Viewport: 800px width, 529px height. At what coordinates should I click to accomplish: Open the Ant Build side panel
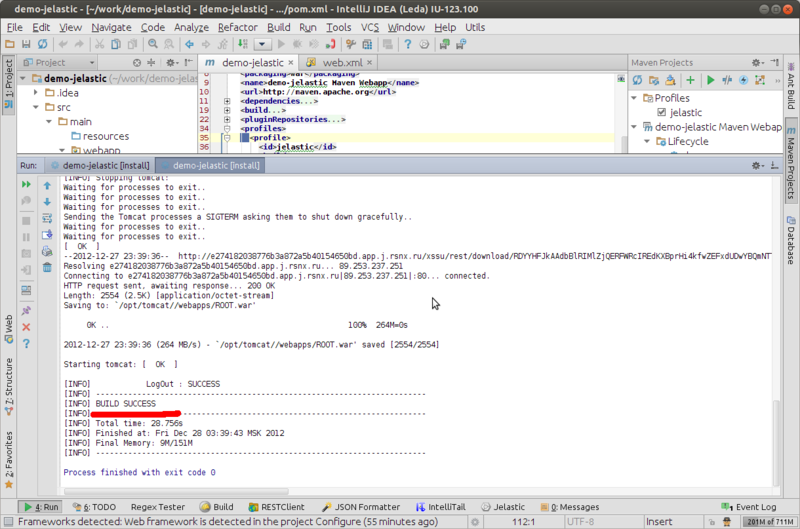click(791, 86)
